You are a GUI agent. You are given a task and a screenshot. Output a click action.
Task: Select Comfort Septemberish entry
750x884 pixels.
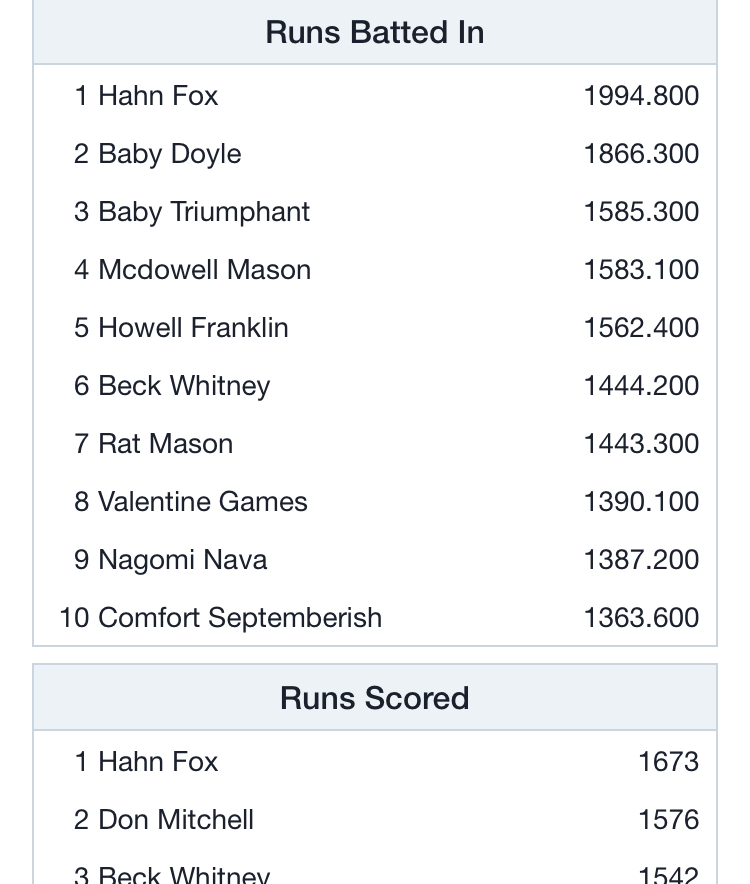click(240, 618)
